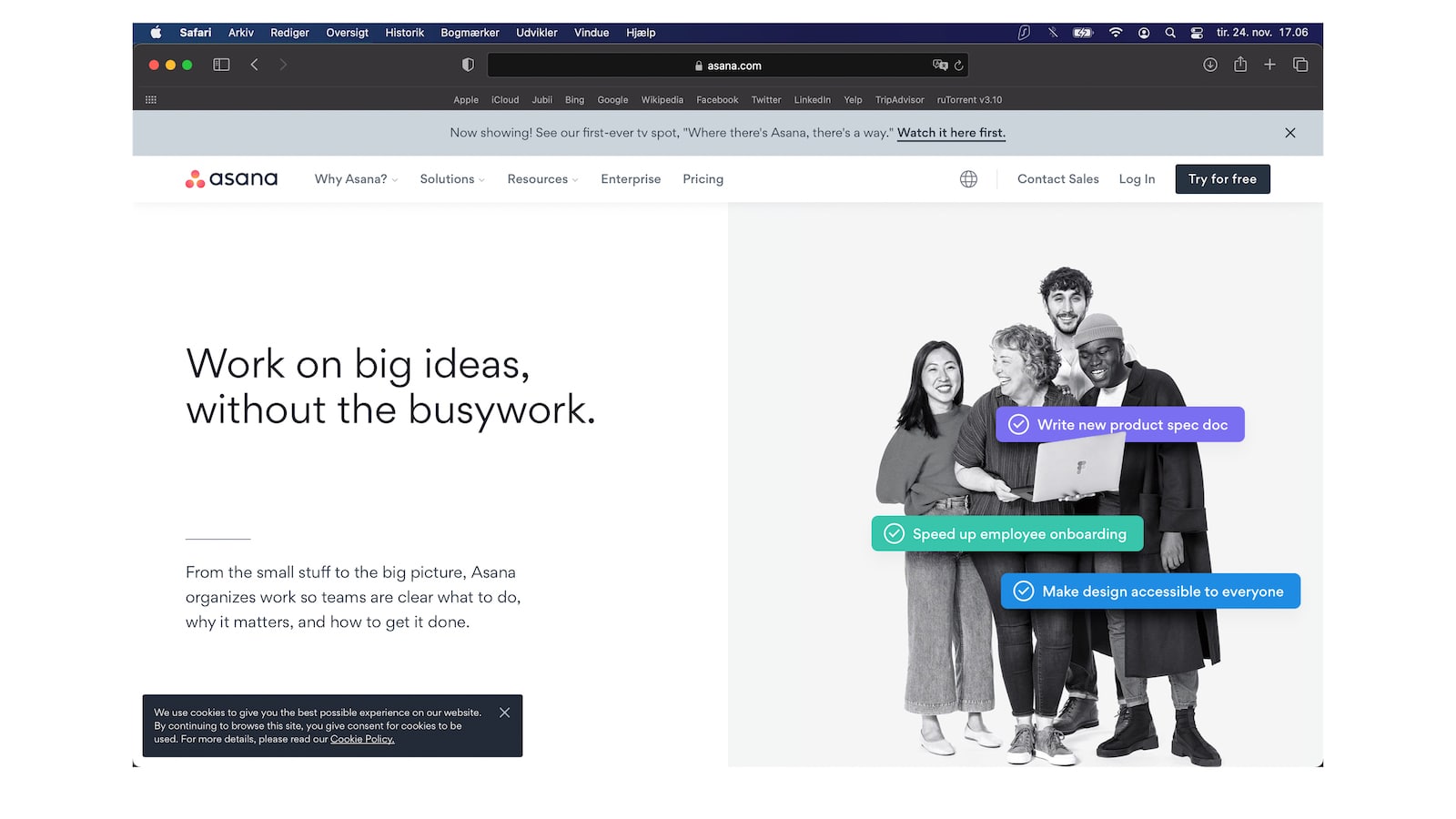1456x819 pixels.
Task: Reload the page with refresh icon
Action: pyautogui.click(x=958, y=66)
